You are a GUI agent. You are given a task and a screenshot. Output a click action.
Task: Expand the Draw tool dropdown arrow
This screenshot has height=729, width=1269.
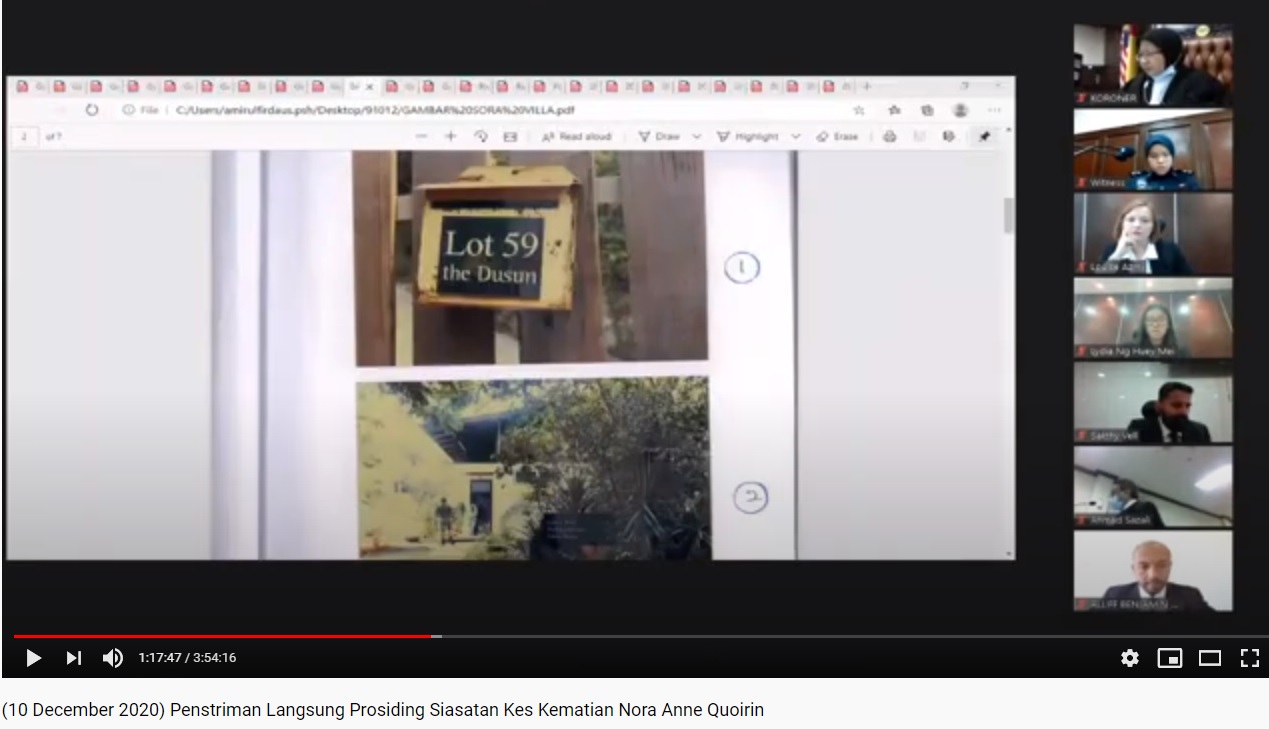697,136
